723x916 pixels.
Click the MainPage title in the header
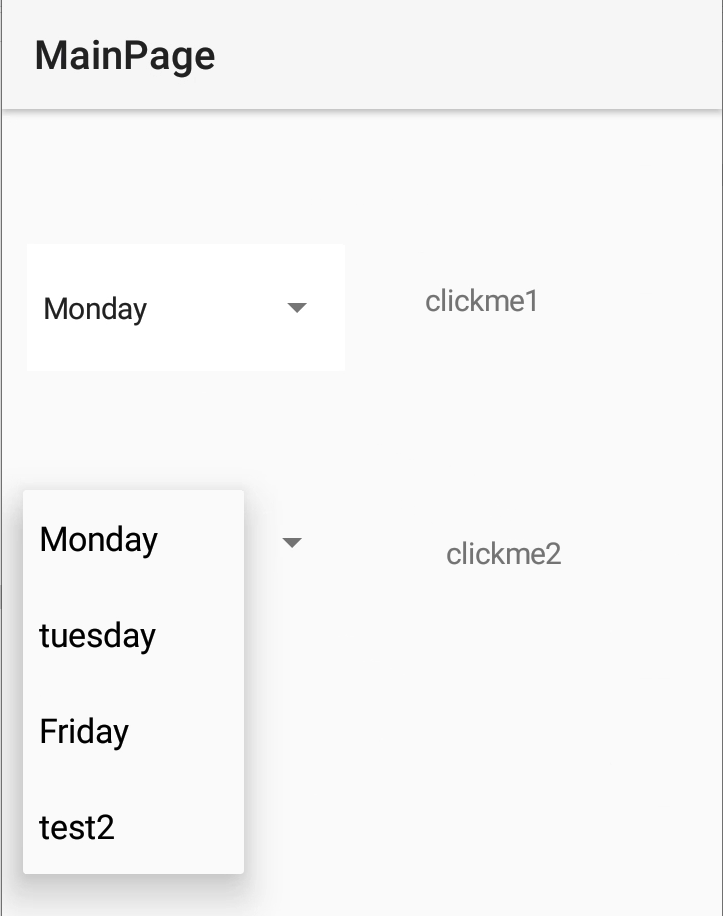pos(125,55)
